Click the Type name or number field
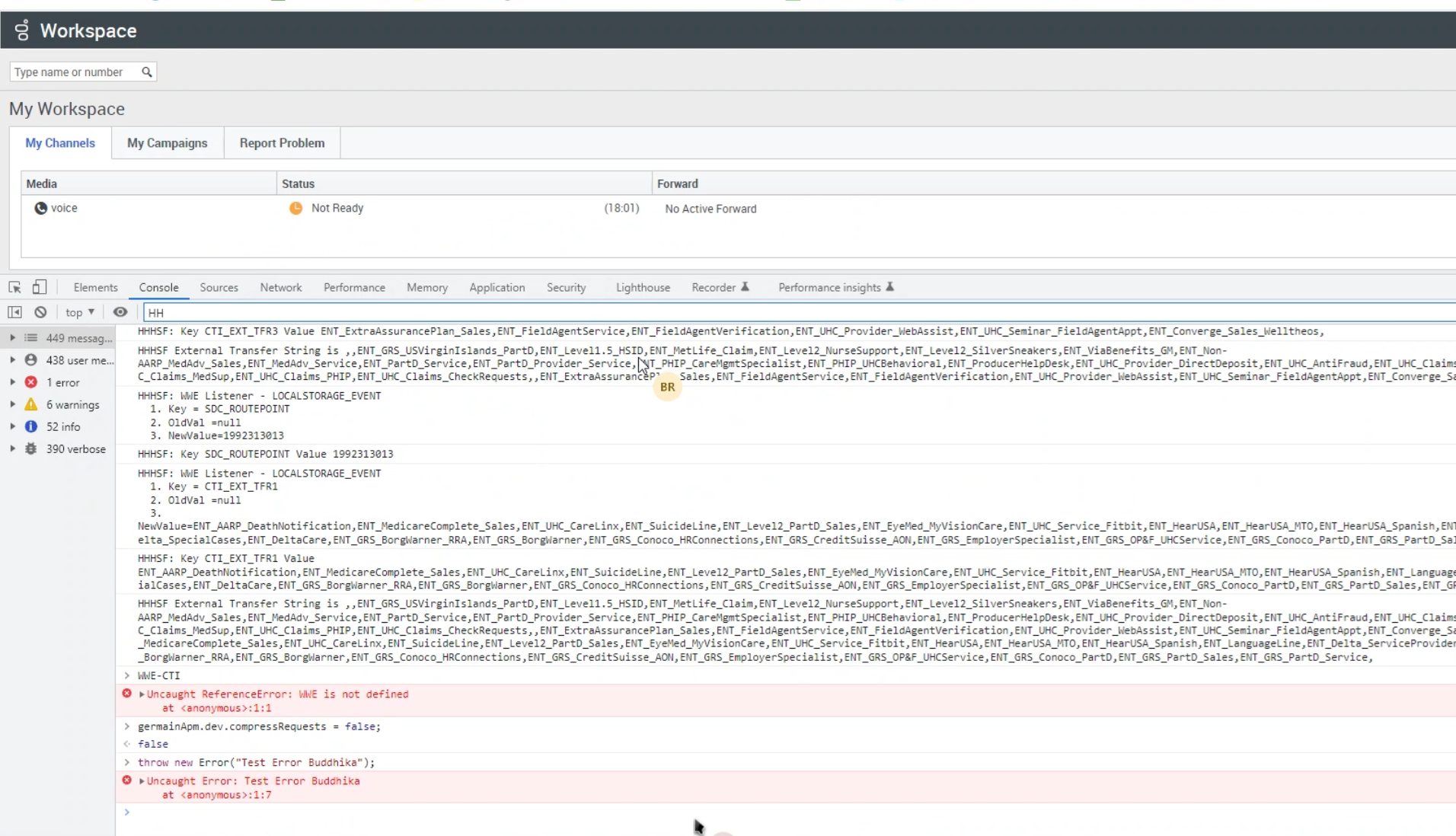This screenshot has height=836, width=1456. (75, 72)
